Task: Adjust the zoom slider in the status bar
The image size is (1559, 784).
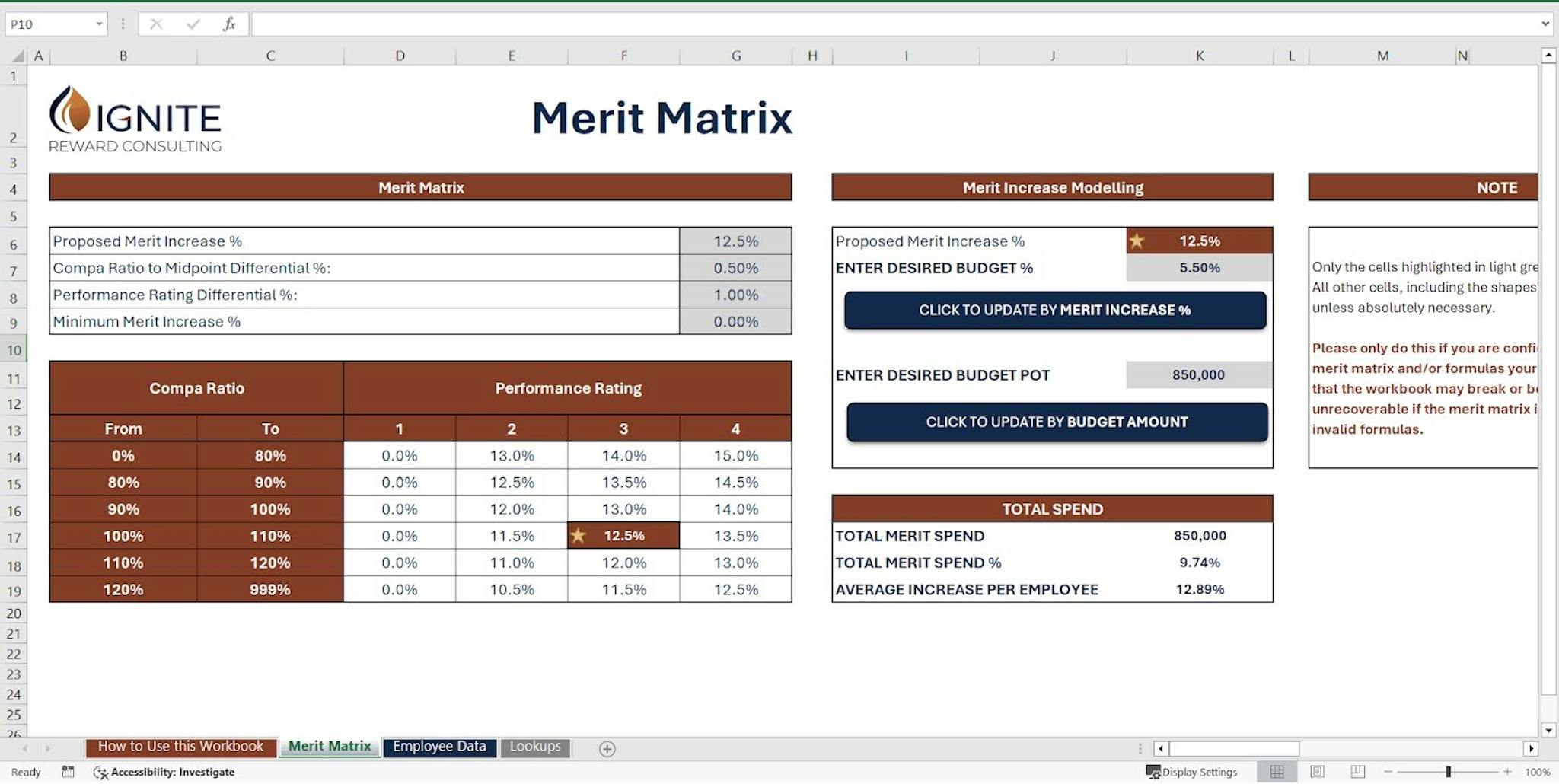Action: click(1449, 771)
